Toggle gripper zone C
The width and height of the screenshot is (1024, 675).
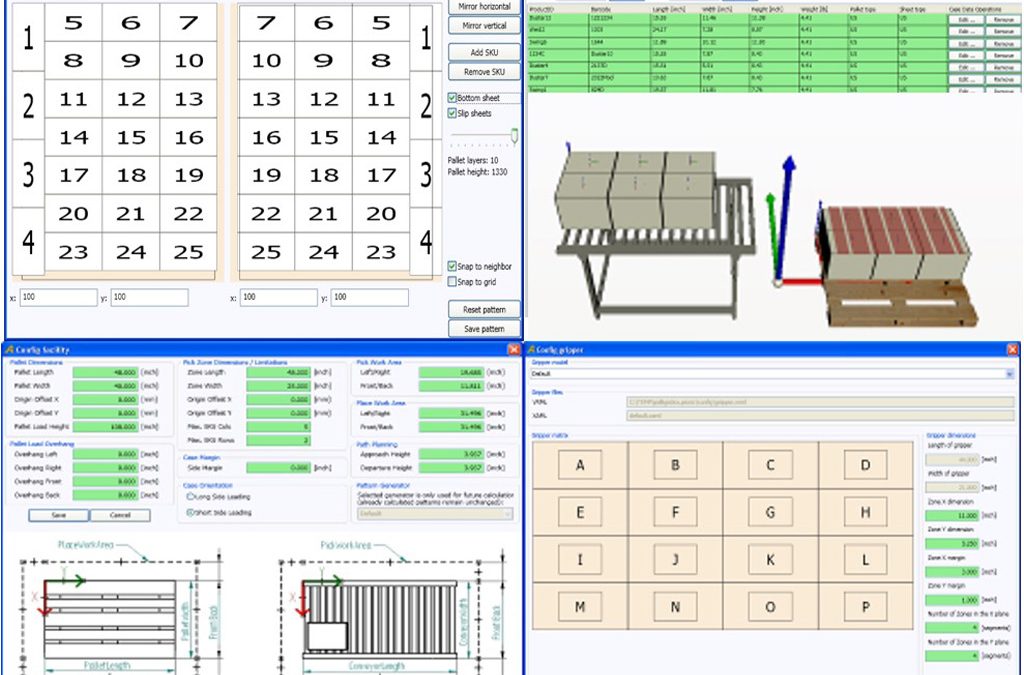[x=771, y=465]
